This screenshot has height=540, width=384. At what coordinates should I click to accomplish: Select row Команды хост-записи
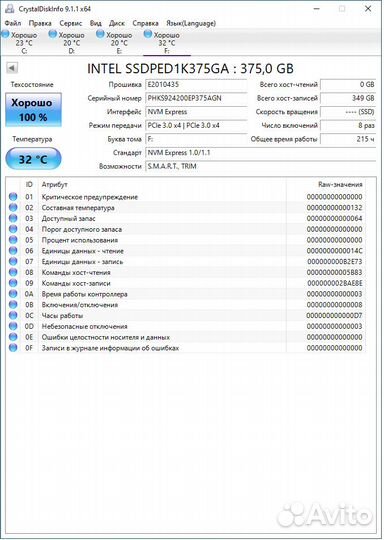(x=186, y=283)
